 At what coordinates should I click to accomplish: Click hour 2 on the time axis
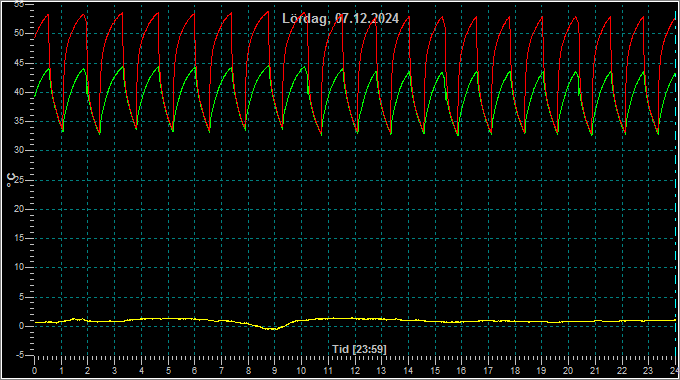point(88,371)
